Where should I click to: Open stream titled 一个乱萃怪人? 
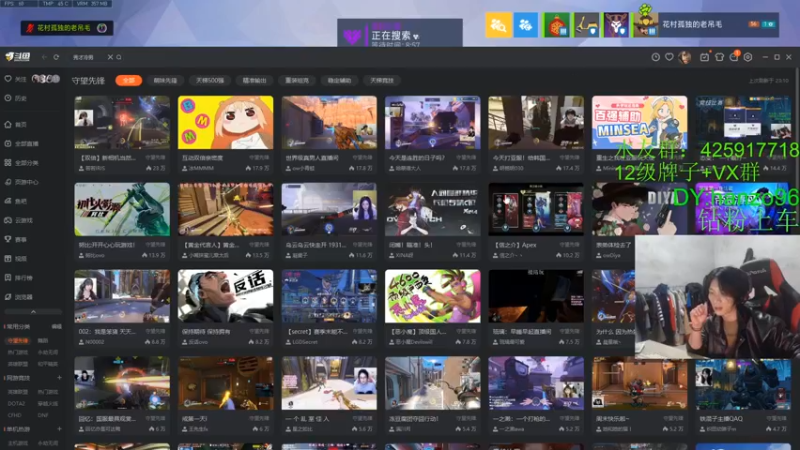pos(308,419)
